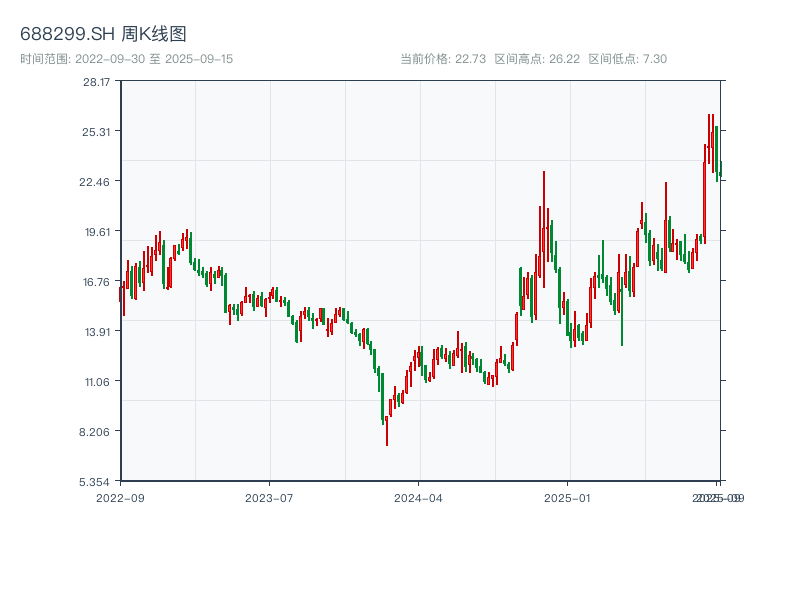Viewport: 800px width, 600px height.
Task: Select the 2023-07 date axis label
Action: click(269, 497)
